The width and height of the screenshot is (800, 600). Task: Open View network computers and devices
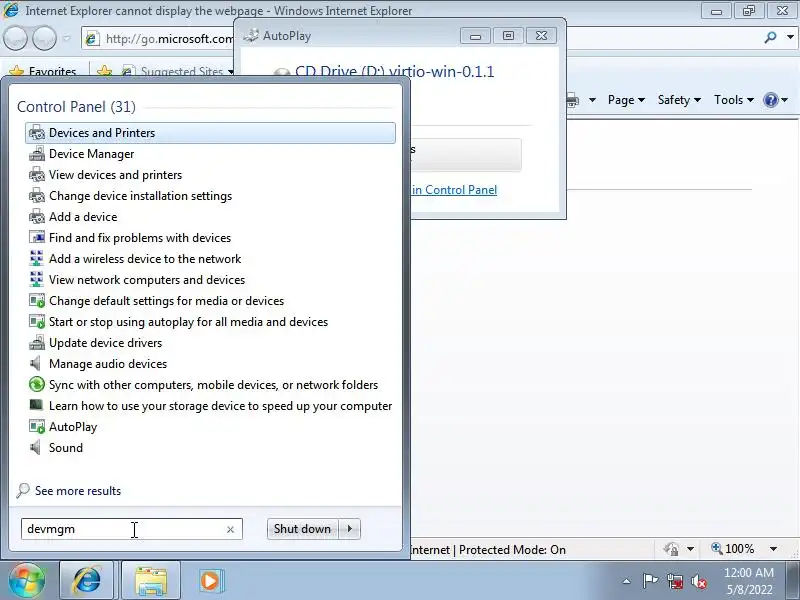point(210,280)
